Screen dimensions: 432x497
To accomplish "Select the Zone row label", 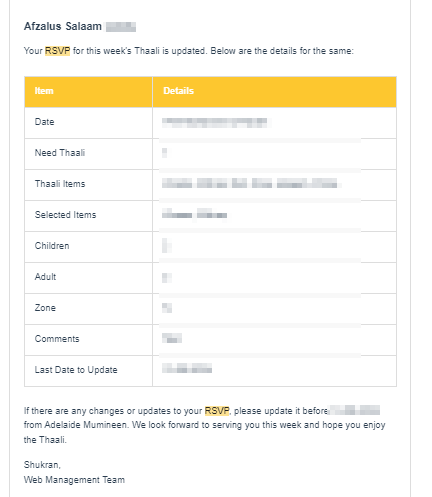I will [45, 308].
